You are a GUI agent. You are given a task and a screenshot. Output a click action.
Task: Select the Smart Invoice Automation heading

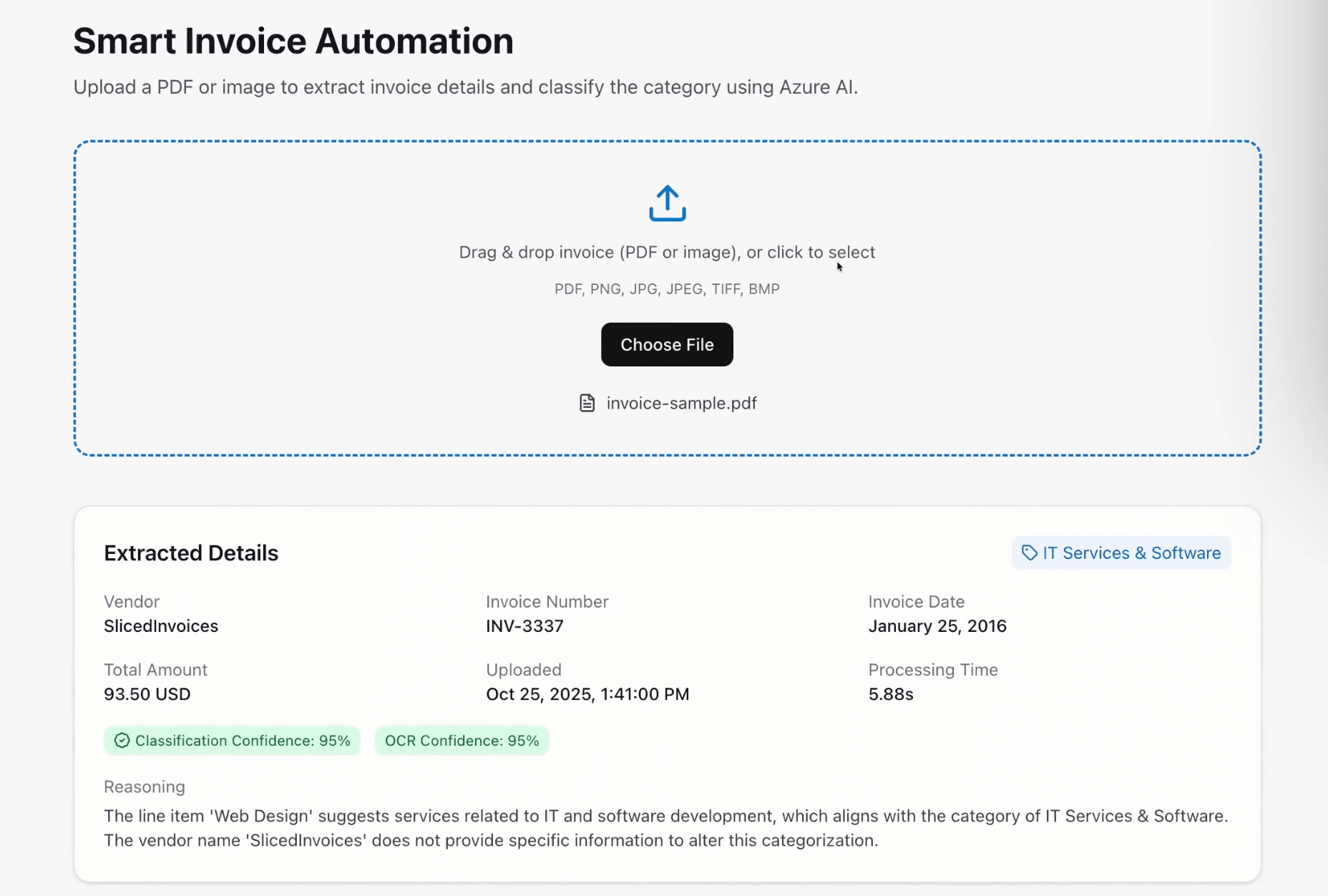(293, 41)
